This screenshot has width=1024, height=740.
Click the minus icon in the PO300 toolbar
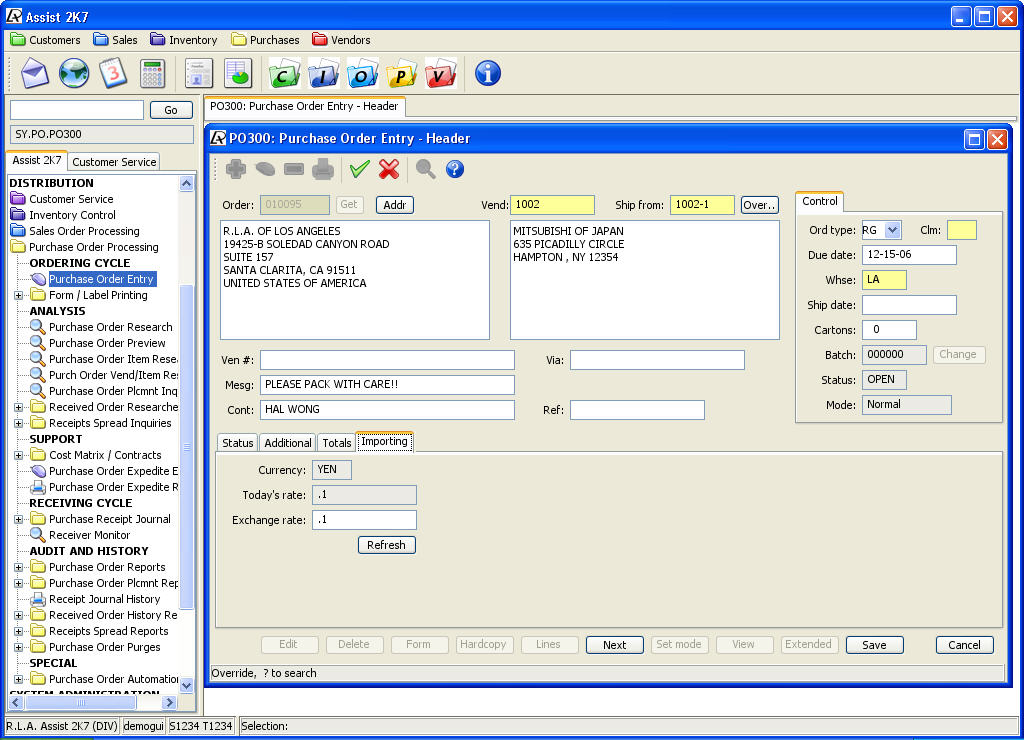click(x=294, y=169)
